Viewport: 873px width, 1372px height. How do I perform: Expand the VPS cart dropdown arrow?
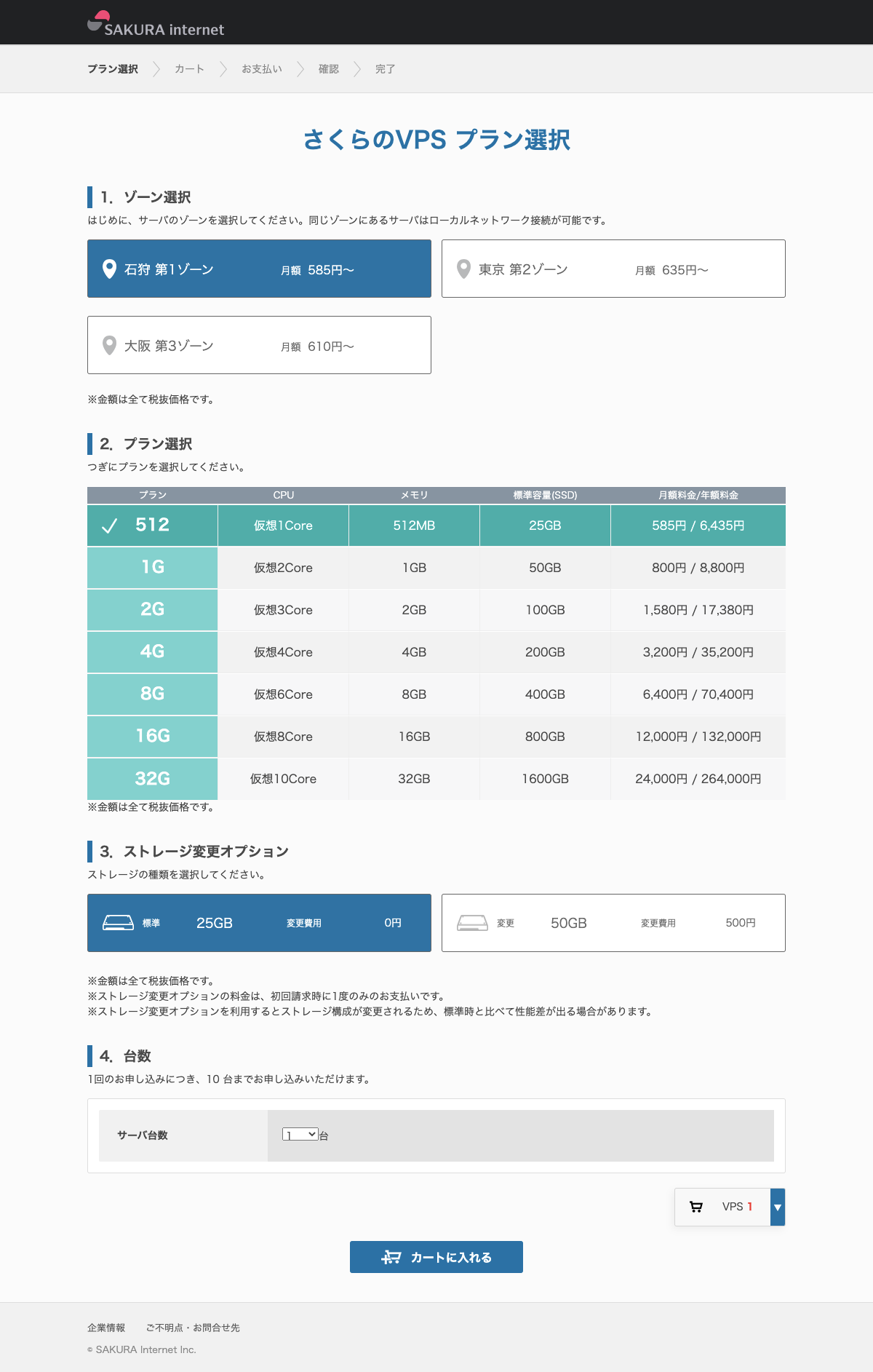pyautogui.click(x=778, y=1207)
